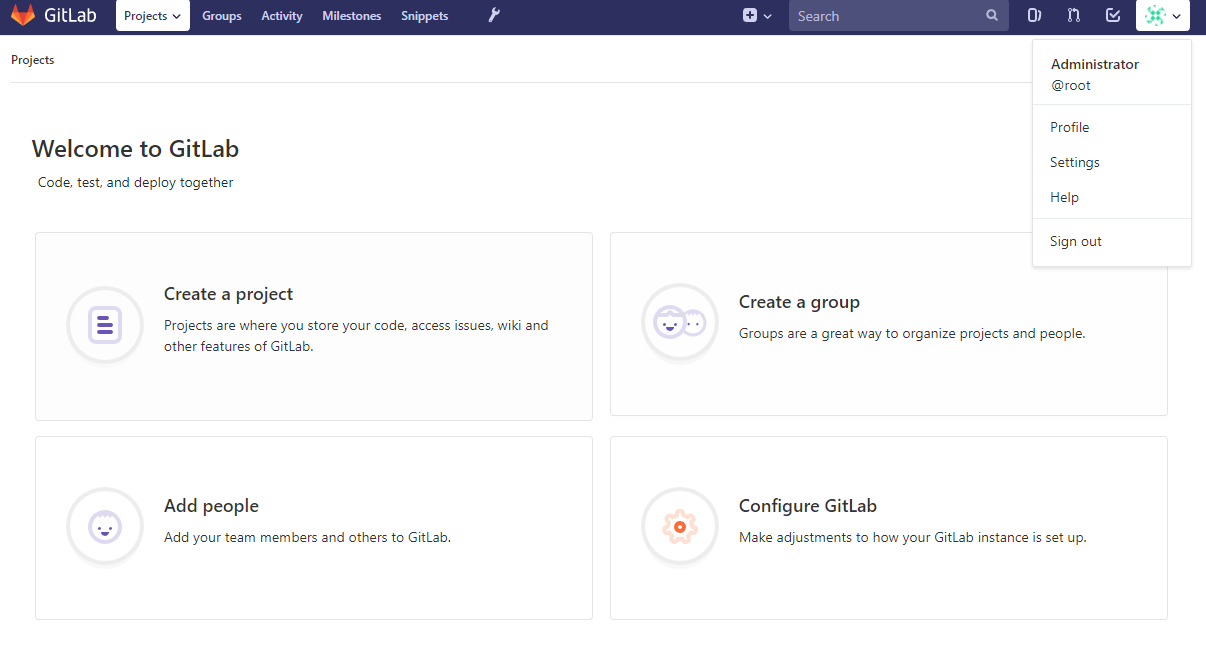Click the Add people face icon
The image size is (1206, 647).
pyautogui.click(x=104, y=526)
